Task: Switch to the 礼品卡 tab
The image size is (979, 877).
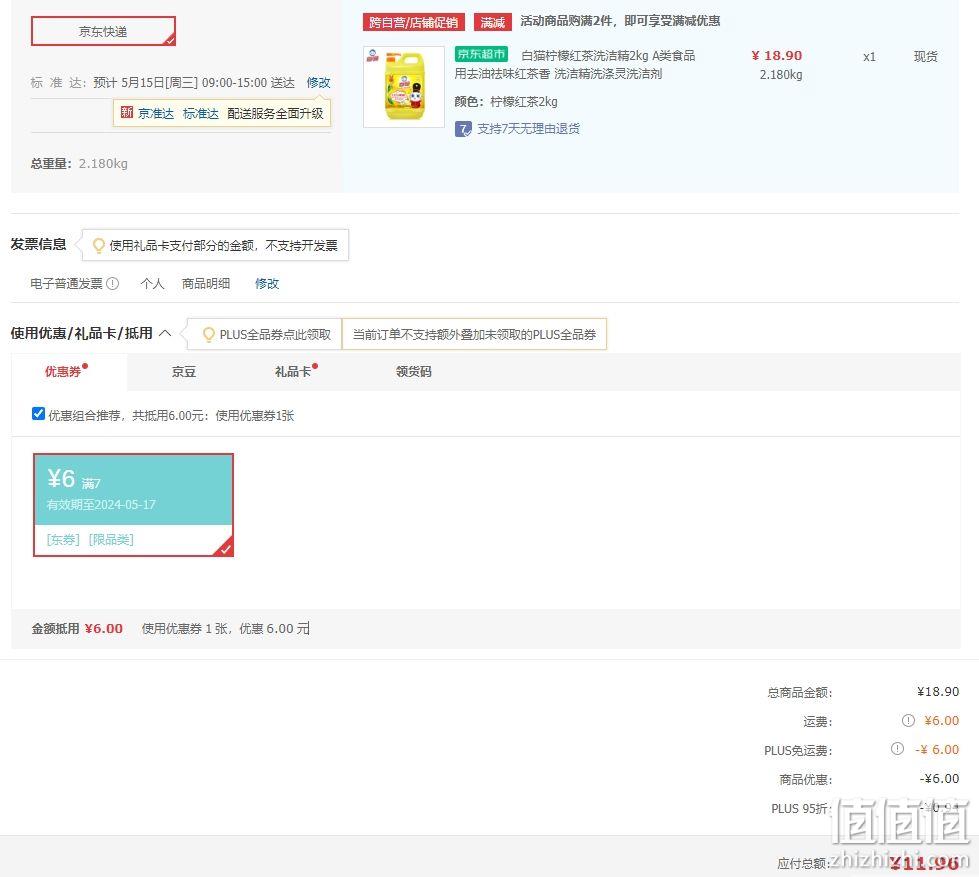Action: click(x=293, y=372)
